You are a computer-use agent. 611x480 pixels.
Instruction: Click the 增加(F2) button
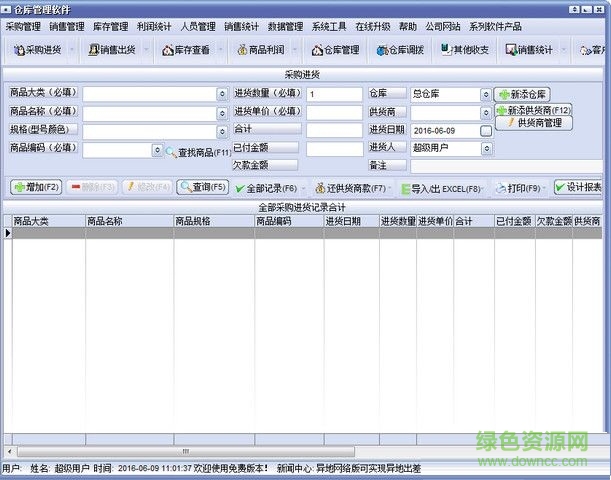(36, 187)
